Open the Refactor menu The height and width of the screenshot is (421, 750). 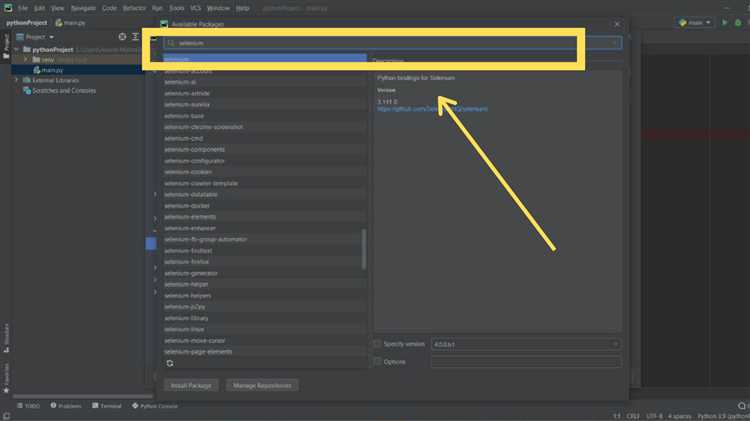tap(134, 8)
